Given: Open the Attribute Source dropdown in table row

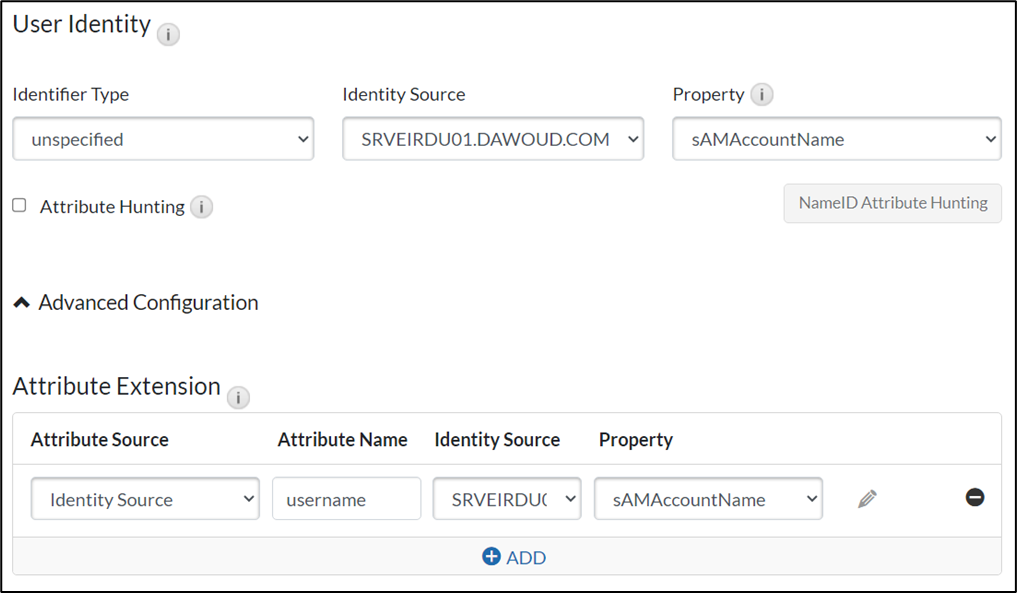Looking at the screenshot, I should [x=145, y=499].
